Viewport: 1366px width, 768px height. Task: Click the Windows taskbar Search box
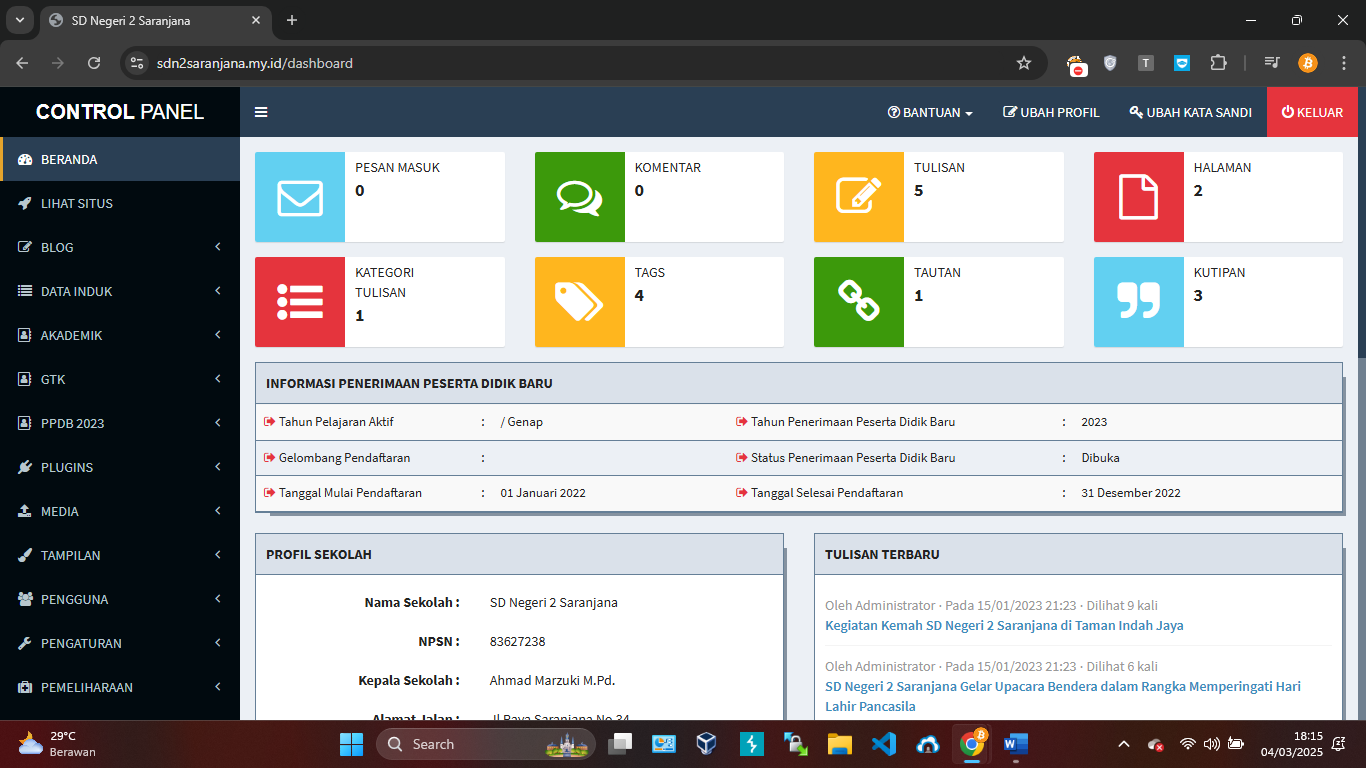click(486, 744)
